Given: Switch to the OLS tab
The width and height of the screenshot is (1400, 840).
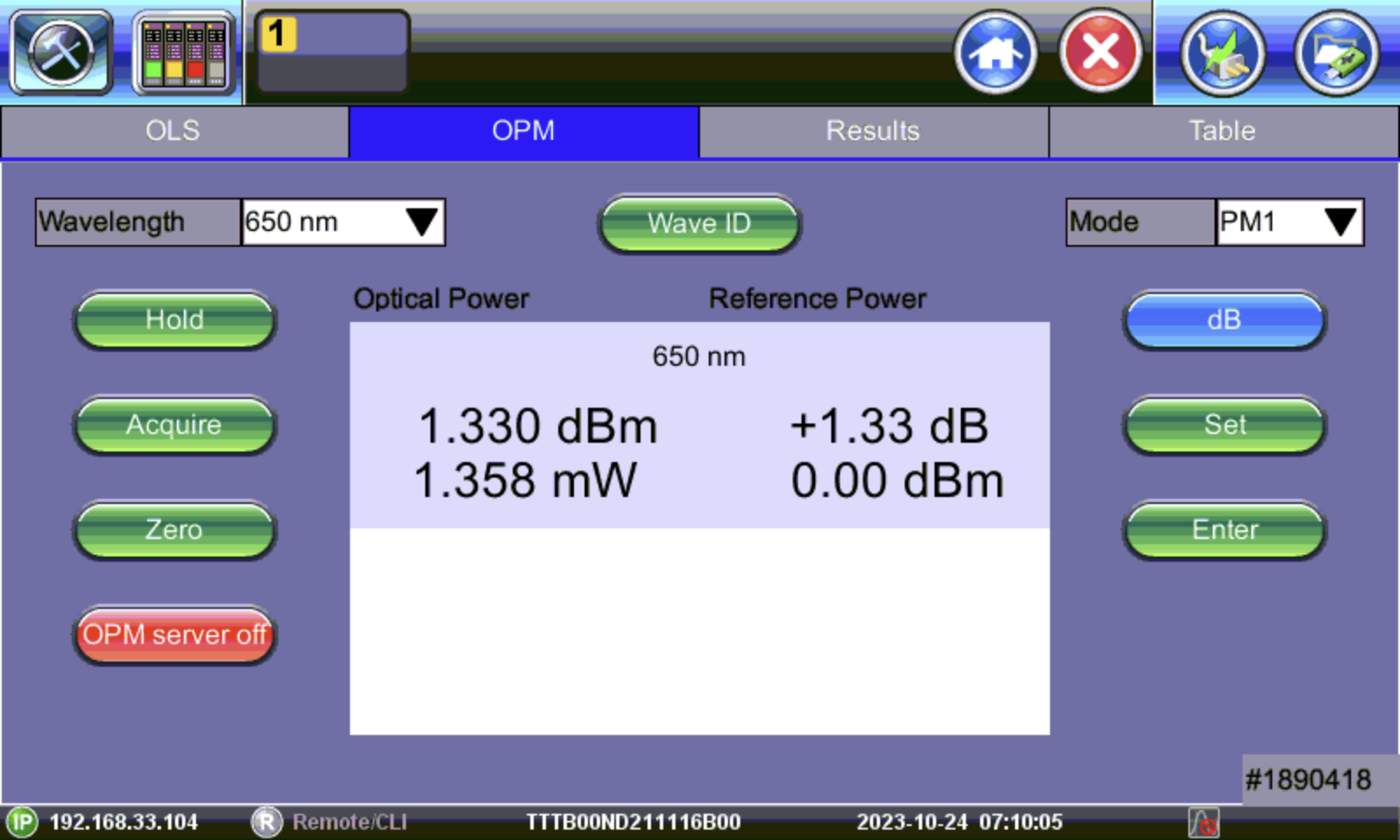Looking at the screenshot, I should click(173, 131).
